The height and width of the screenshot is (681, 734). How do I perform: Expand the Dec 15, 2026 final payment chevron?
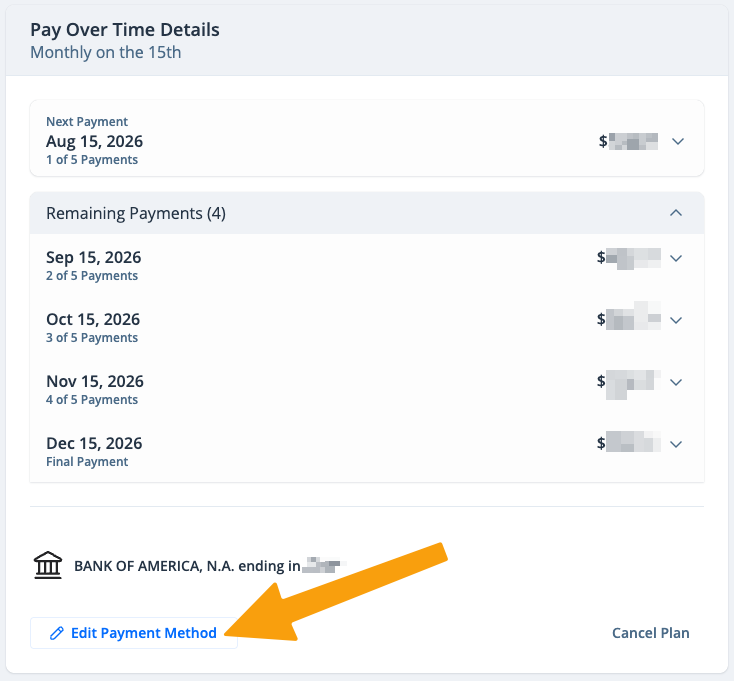click(675, 444)
